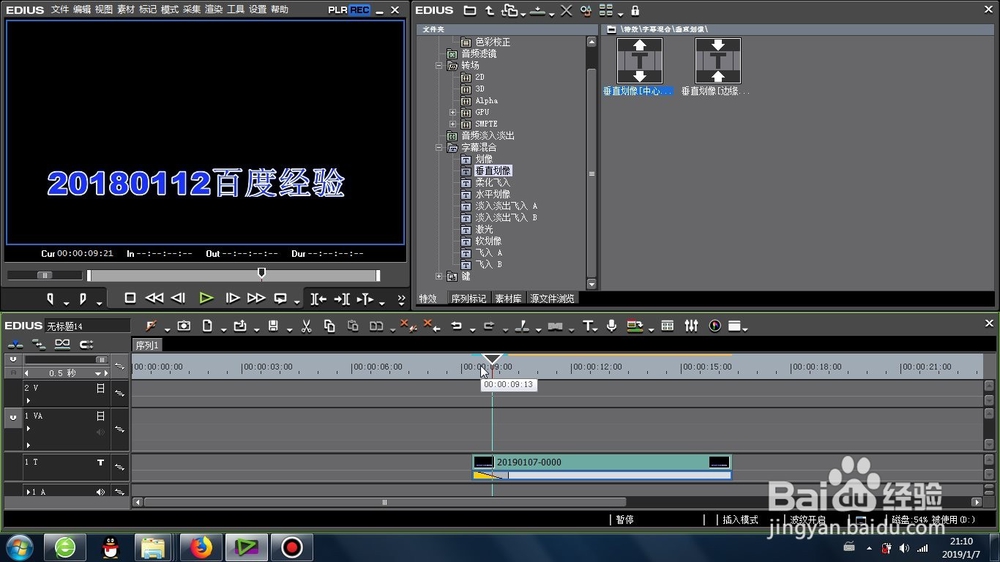Expand the 2 V track disclosure triangle
The height and width of the screenshot is (562, 1000).
(28, 401)
